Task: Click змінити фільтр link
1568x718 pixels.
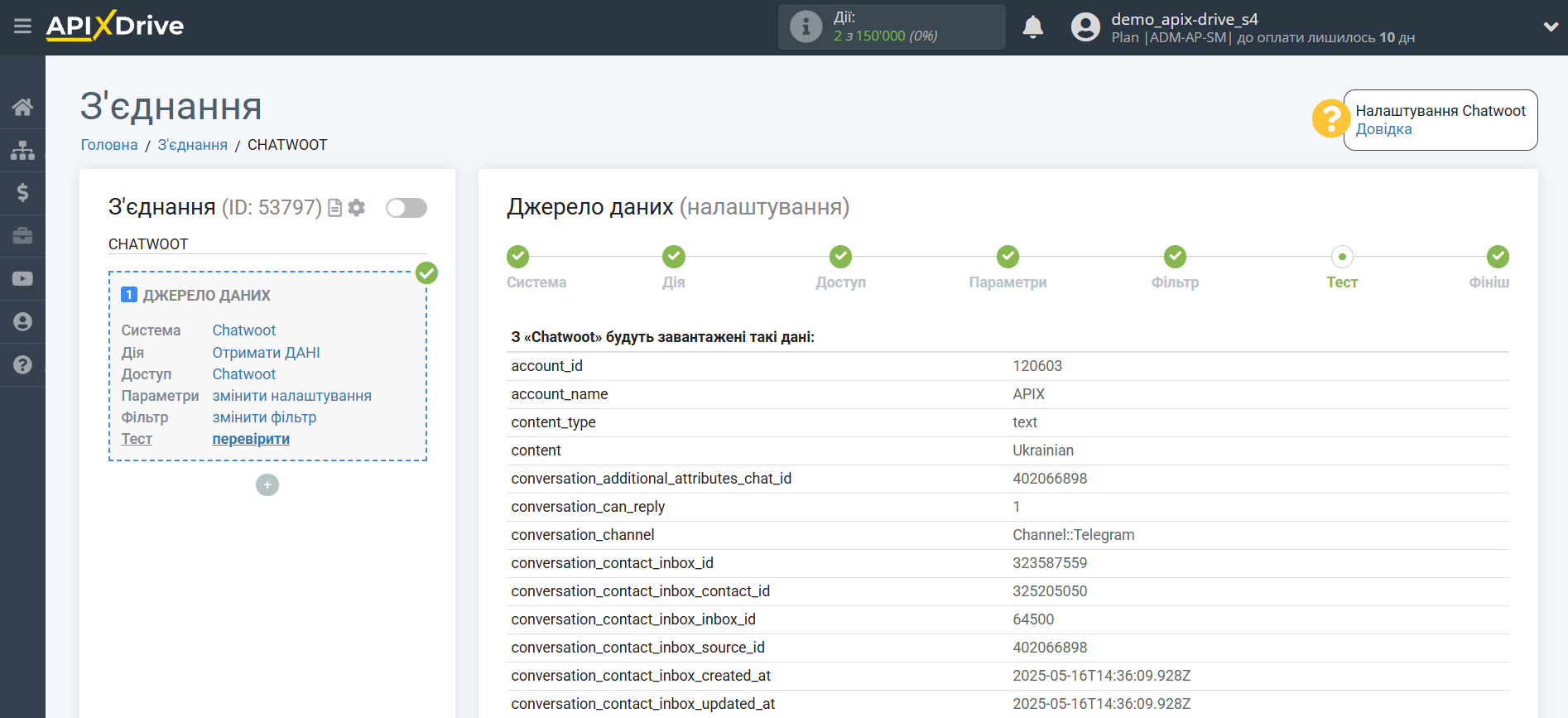Action: tap(264, 417)
